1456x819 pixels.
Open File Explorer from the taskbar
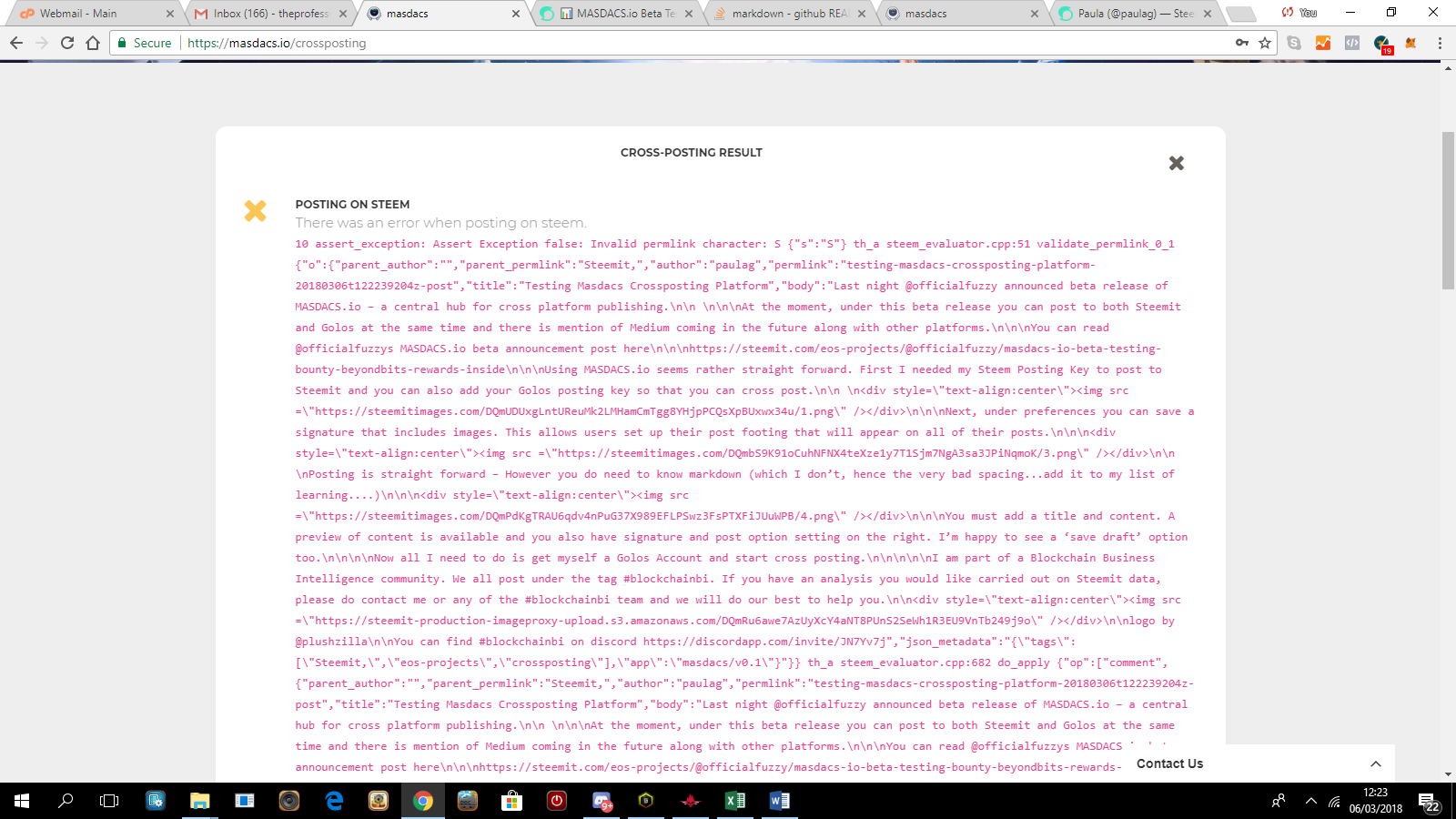[x=200, y=801]
